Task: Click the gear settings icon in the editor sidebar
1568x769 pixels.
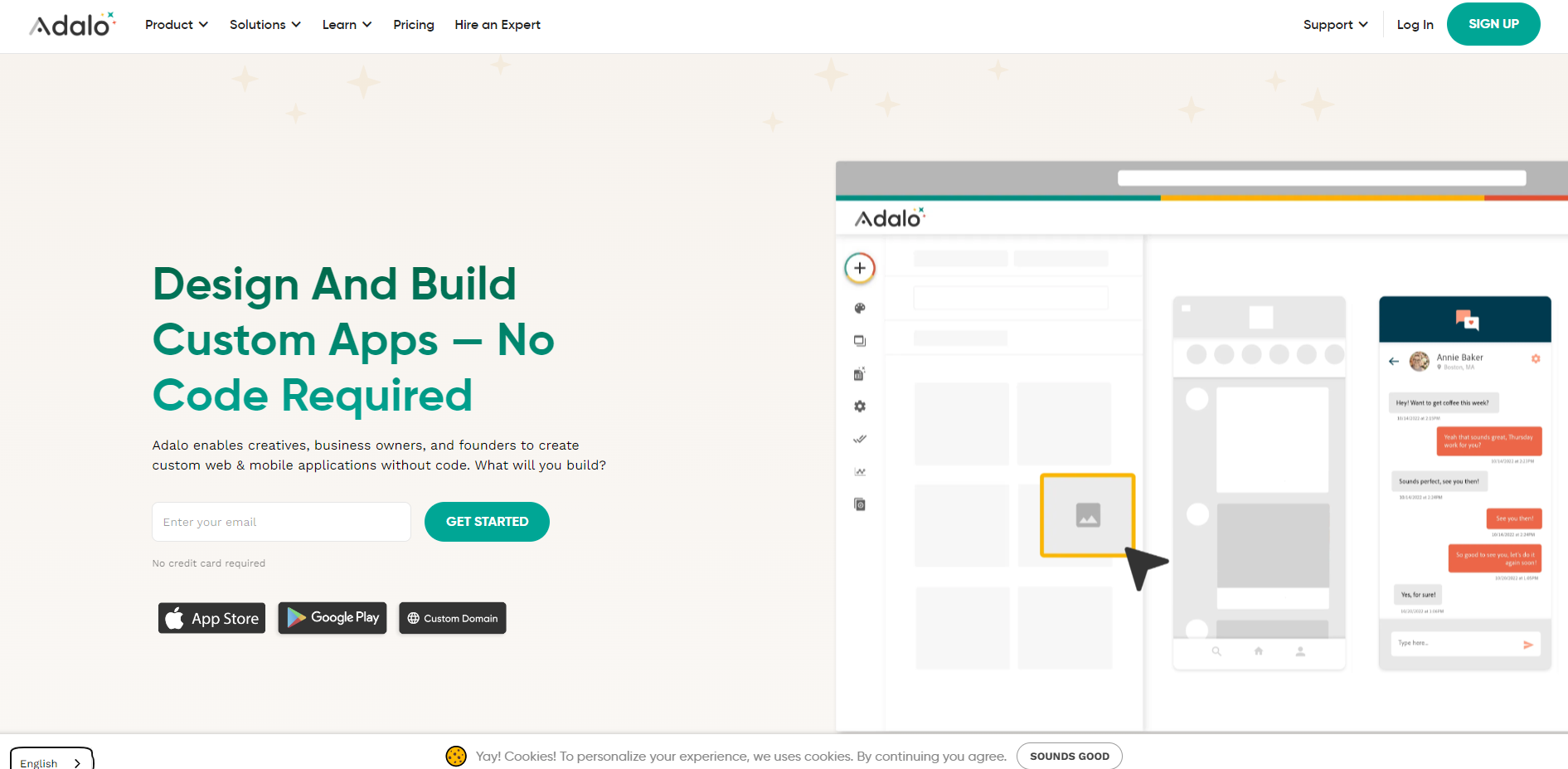Action: [x=860, y=406]
